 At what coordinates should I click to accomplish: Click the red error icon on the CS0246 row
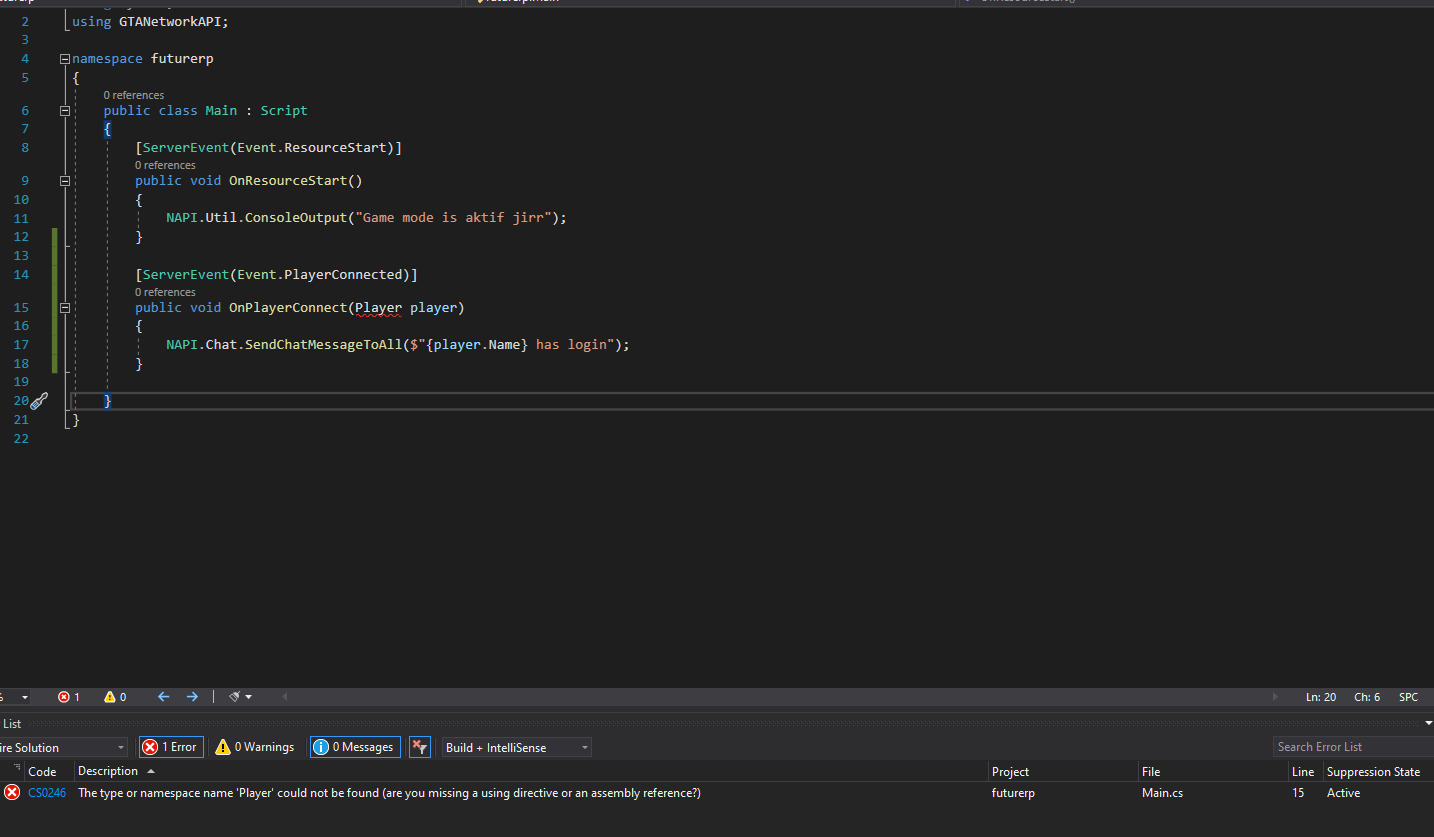pos(12,792)
